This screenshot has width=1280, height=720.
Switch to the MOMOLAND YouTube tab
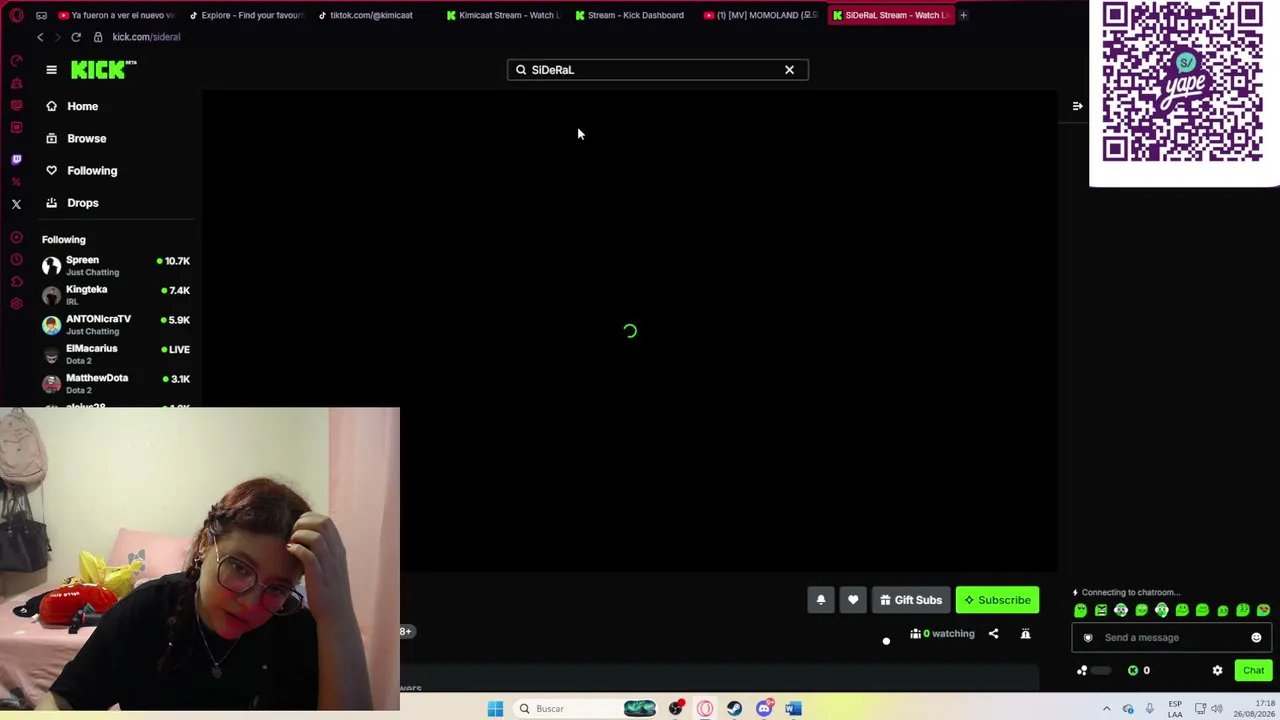[761, 15]
